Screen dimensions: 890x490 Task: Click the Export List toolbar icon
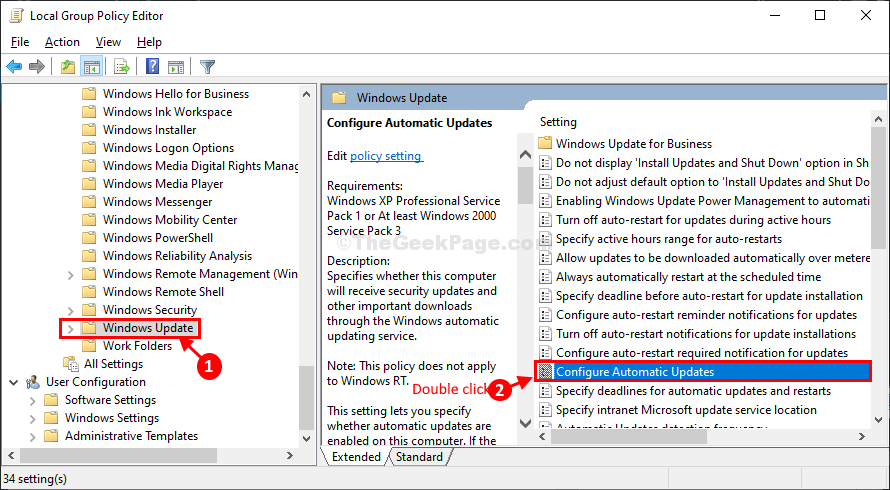121,67
